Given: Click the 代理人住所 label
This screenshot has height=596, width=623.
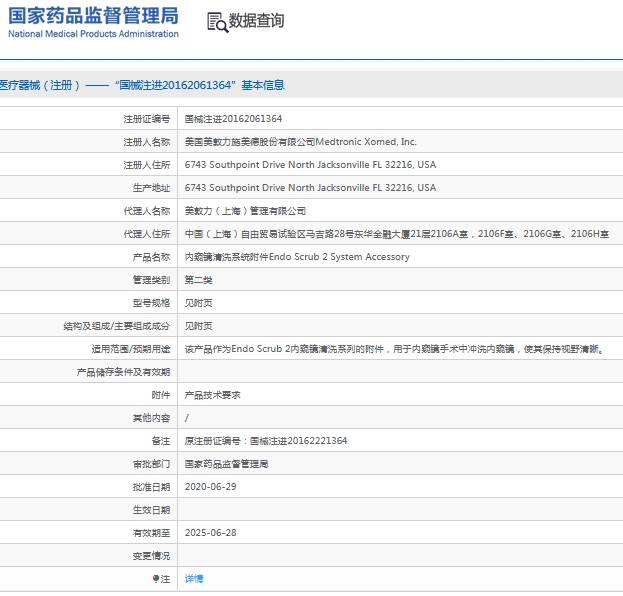Looking at the screenshot, I should point(147,234).
